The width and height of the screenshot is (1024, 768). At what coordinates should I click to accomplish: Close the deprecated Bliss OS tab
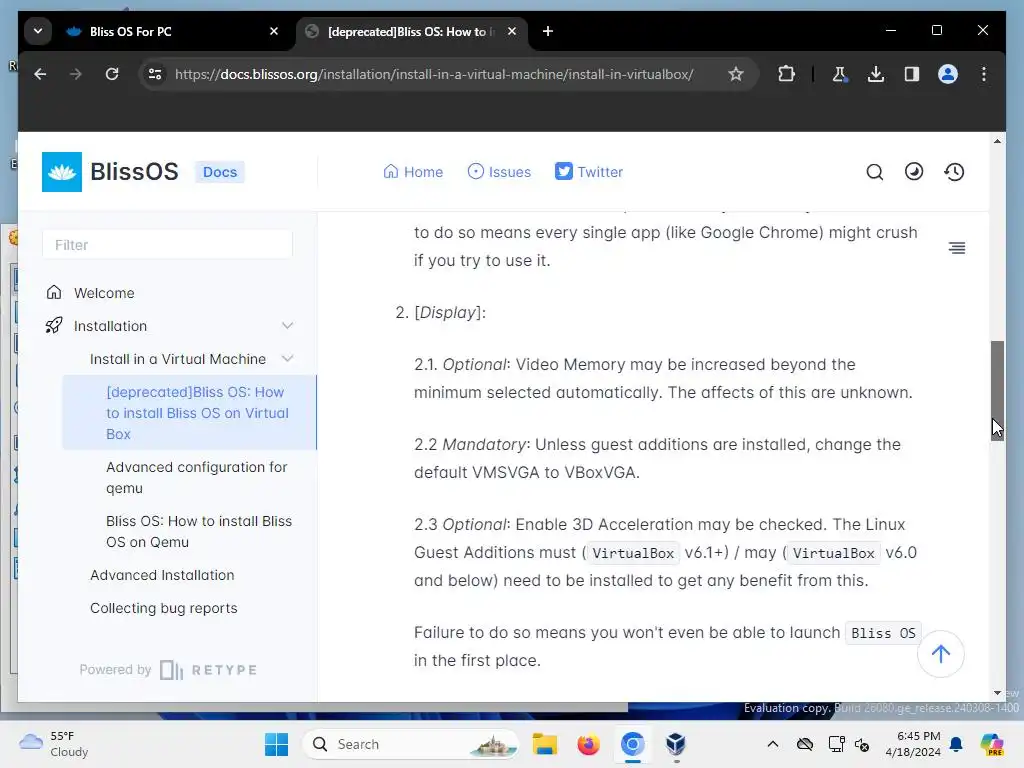pos(512,31)
